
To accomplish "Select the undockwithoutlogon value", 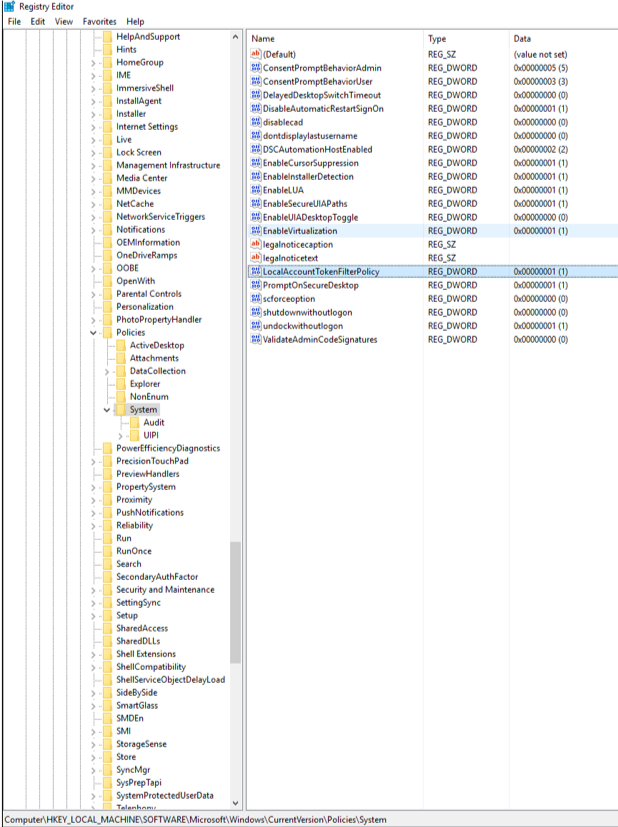I will click(x=303, y=326).
